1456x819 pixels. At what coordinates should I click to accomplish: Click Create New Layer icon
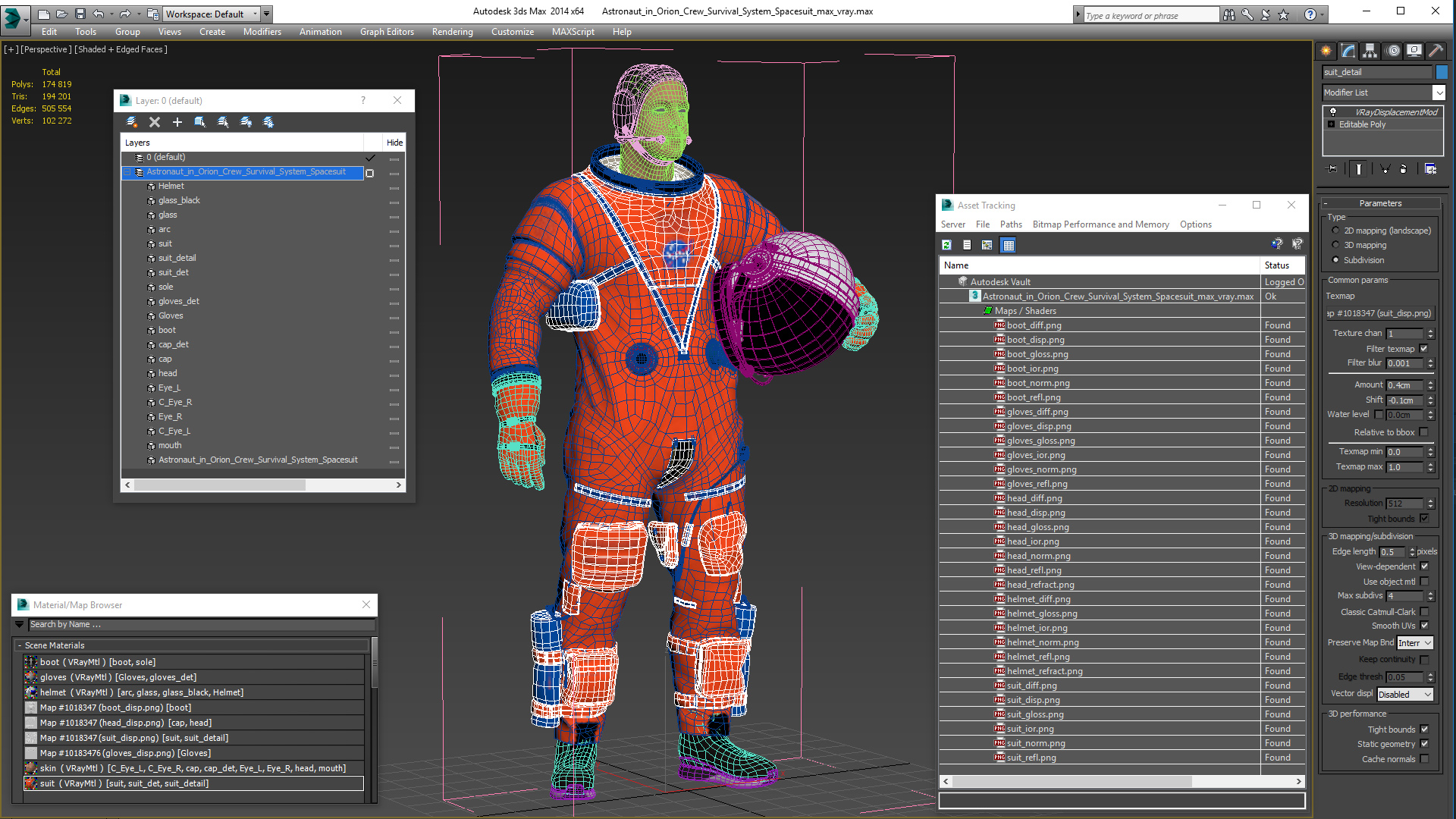(x=132, y=122)
